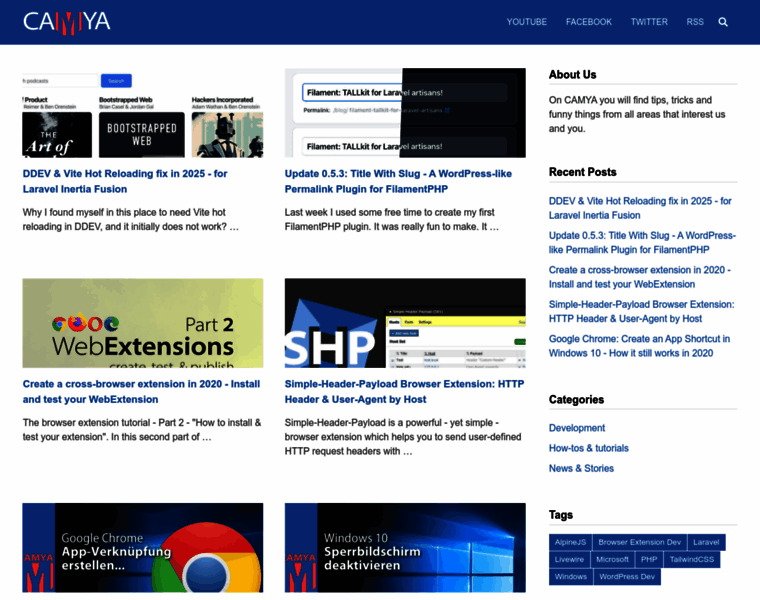Viewport: 760px width, 600px height.
Task: Click the 'About Us' heading
Action: 572,75
